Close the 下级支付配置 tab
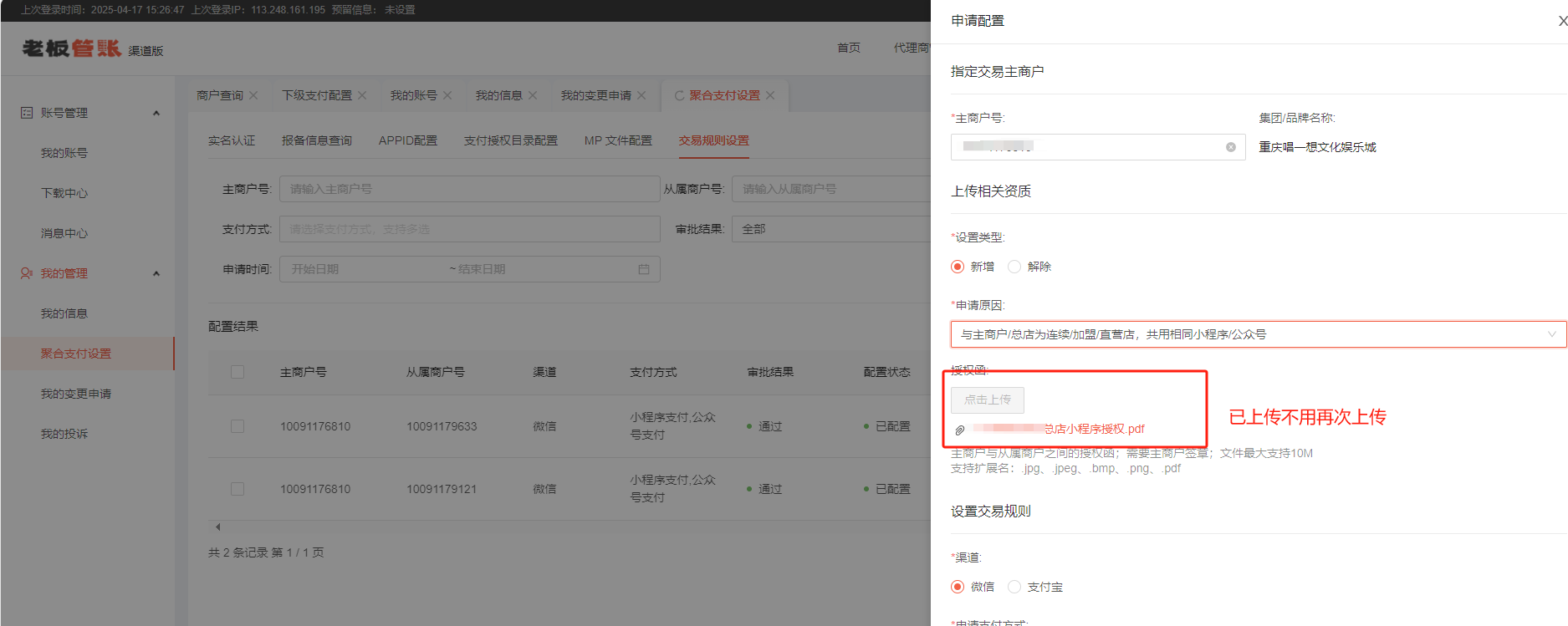The width and height of the screenshot is (1568, 626). 362,95
